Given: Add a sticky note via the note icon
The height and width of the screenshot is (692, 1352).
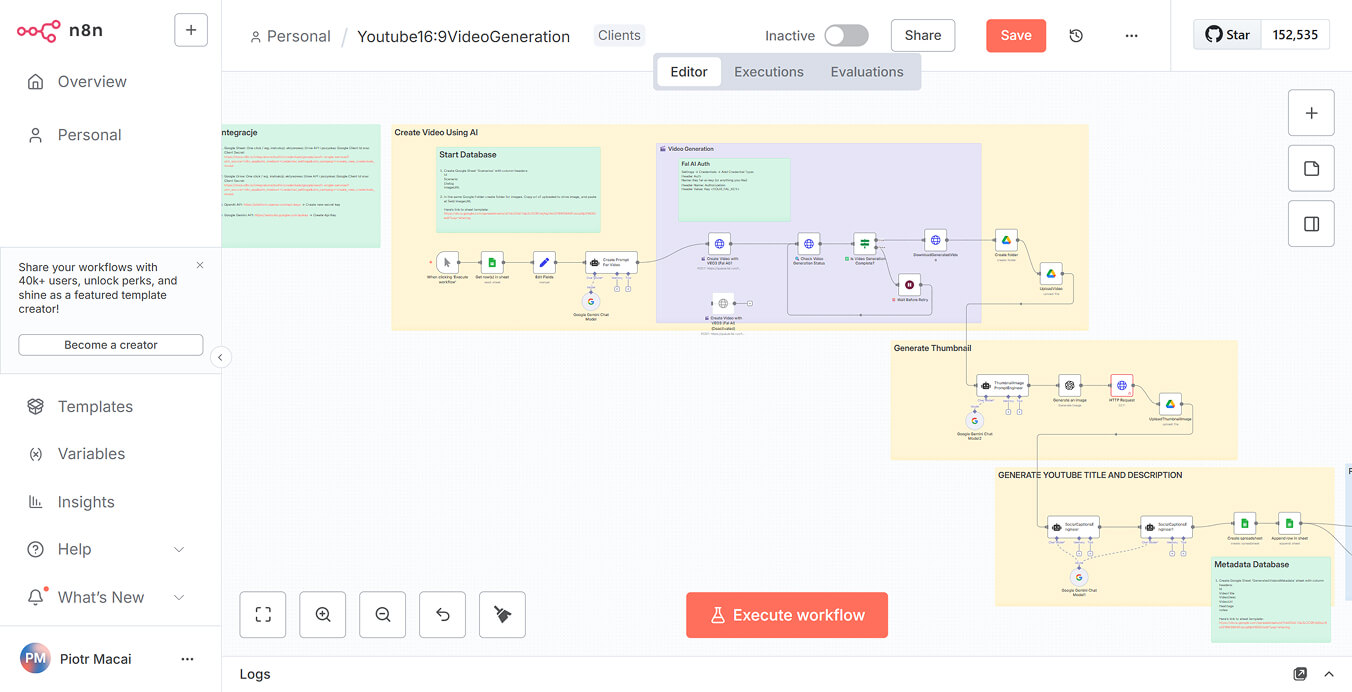Looking at the screenshot, I should coord(1311,168).
